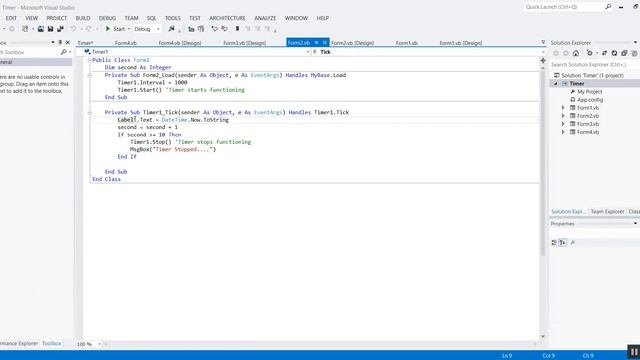The image size is (640, 360).
Task: Open the BUILD menu
Action: 83,18
